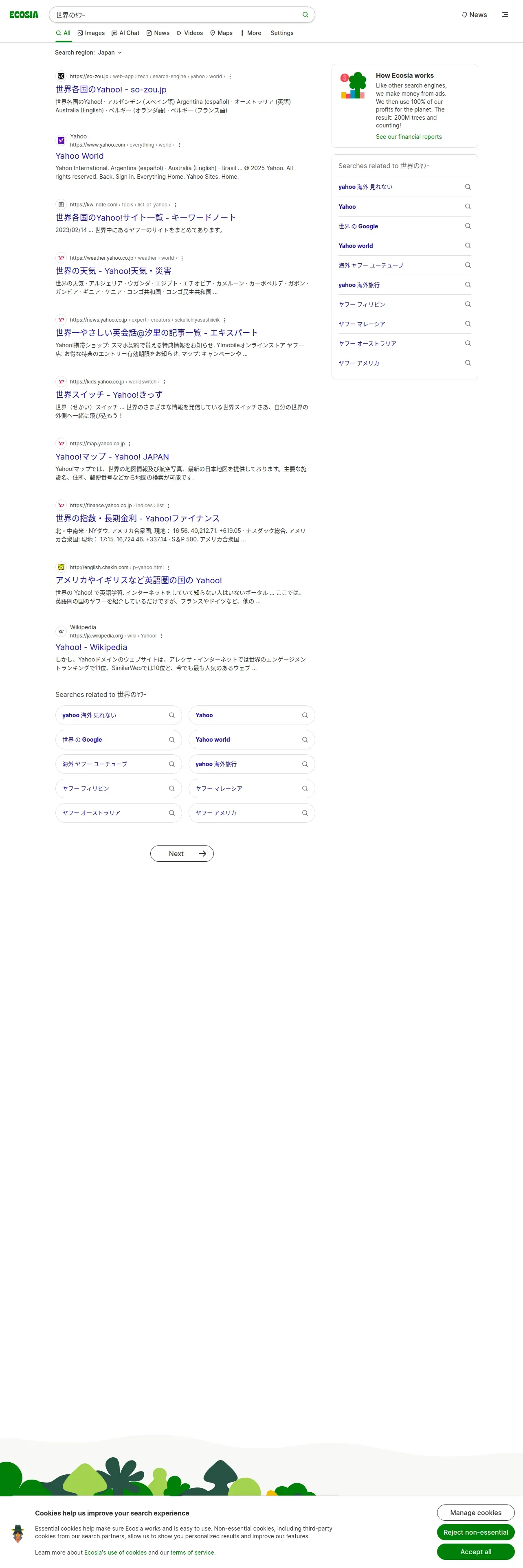Open more options for map.yahoo.co.jp result
Image resolution: width=523 pixels, height=1568 pixels.
[x=130, y=444]
